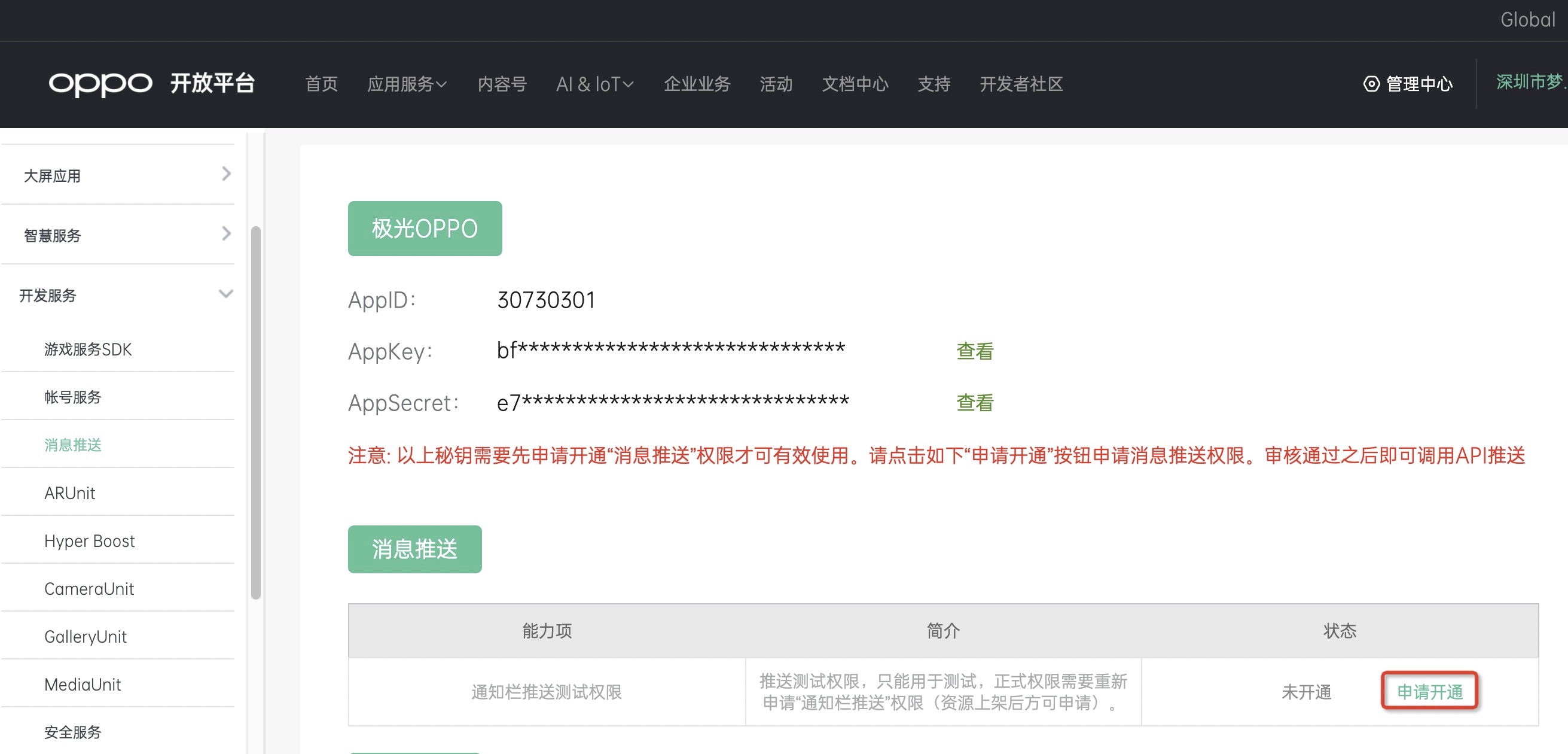Click 查看 next to AppKey

(975, 351)
